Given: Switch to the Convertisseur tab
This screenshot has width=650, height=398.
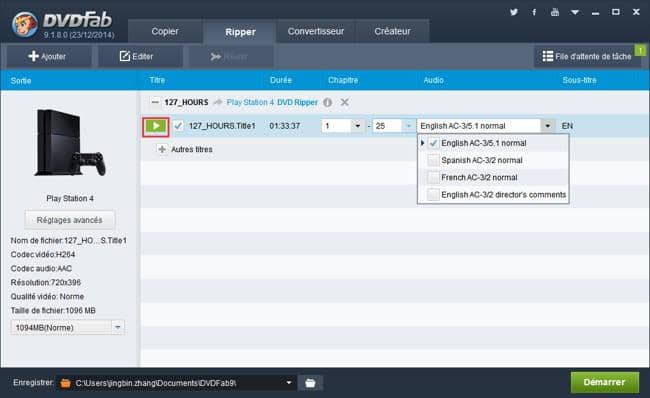Looking at the screenshot, I should [316, 31].
